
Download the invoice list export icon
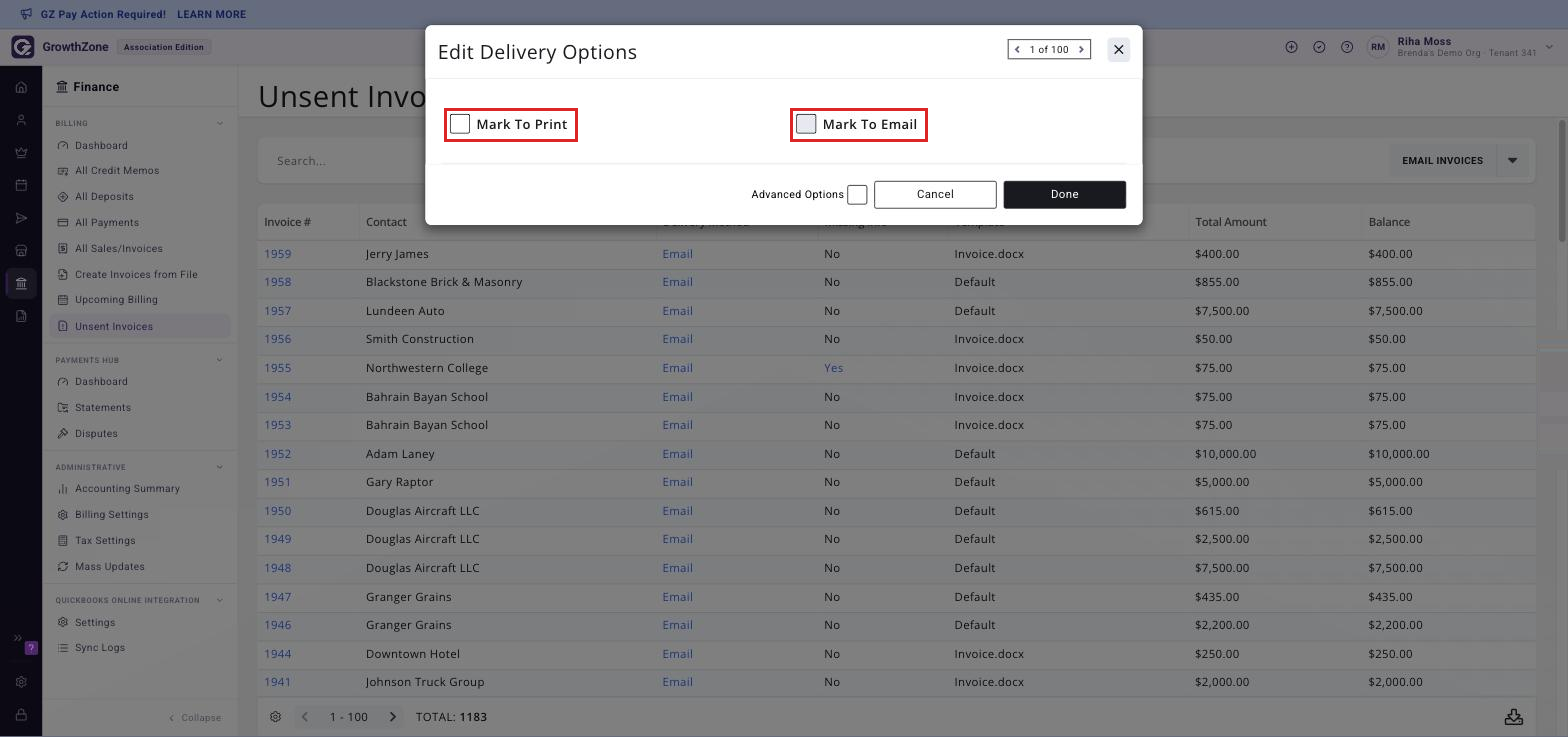coord(1514,717)
